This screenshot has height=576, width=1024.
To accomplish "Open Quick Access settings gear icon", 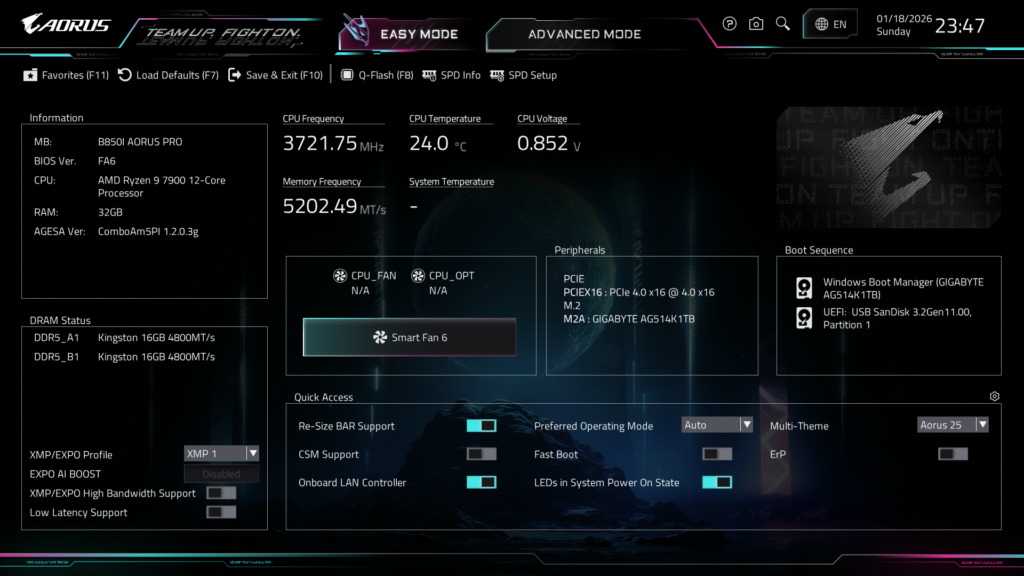I will coord(994,397).
